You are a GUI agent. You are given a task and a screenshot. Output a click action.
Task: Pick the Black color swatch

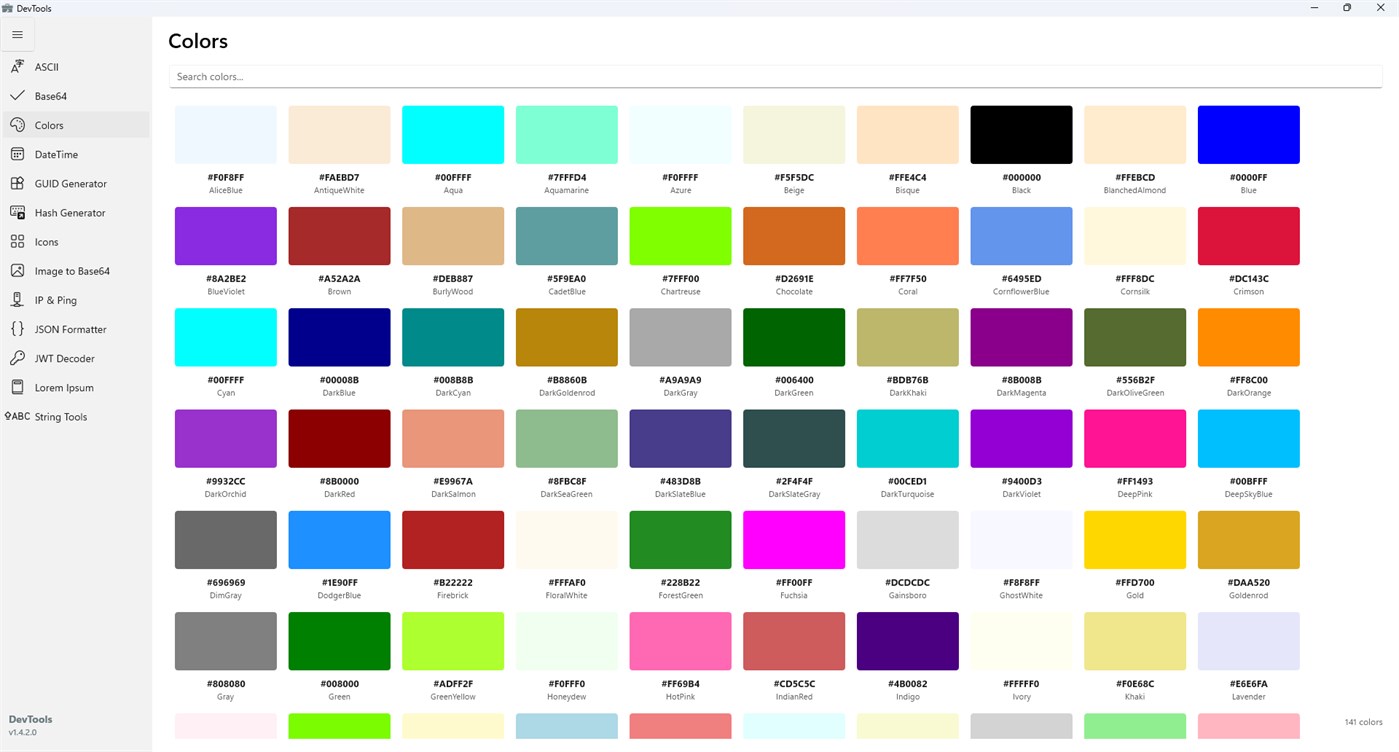click(x=1021, y=135)
